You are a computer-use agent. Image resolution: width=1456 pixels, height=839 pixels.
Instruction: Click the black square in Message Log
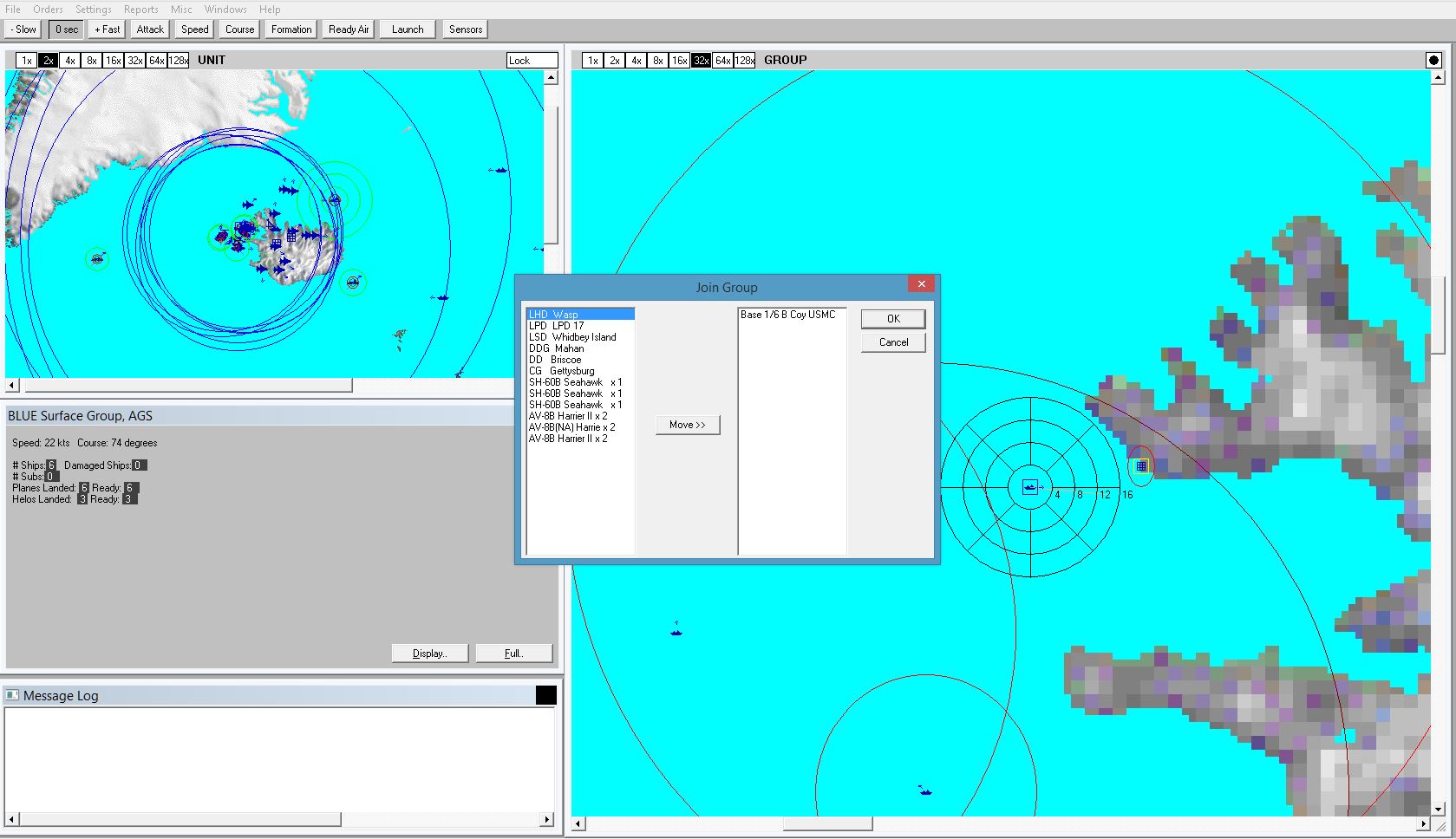pyautogui.click(x=545, y=695)
